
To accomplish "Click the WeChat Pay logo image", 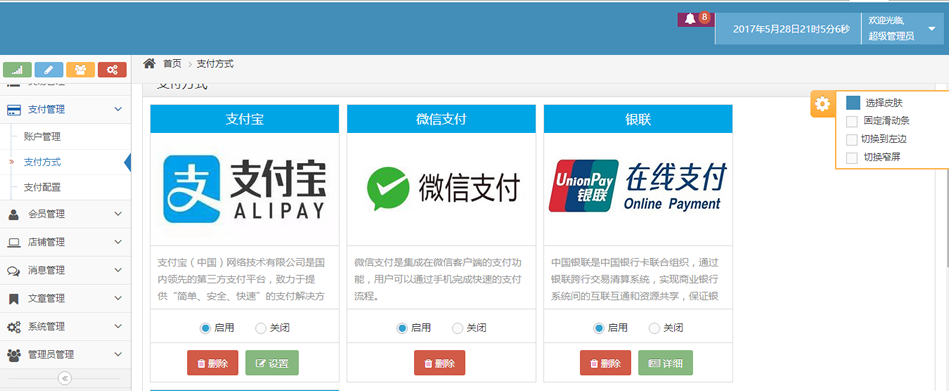I will 443,189.
